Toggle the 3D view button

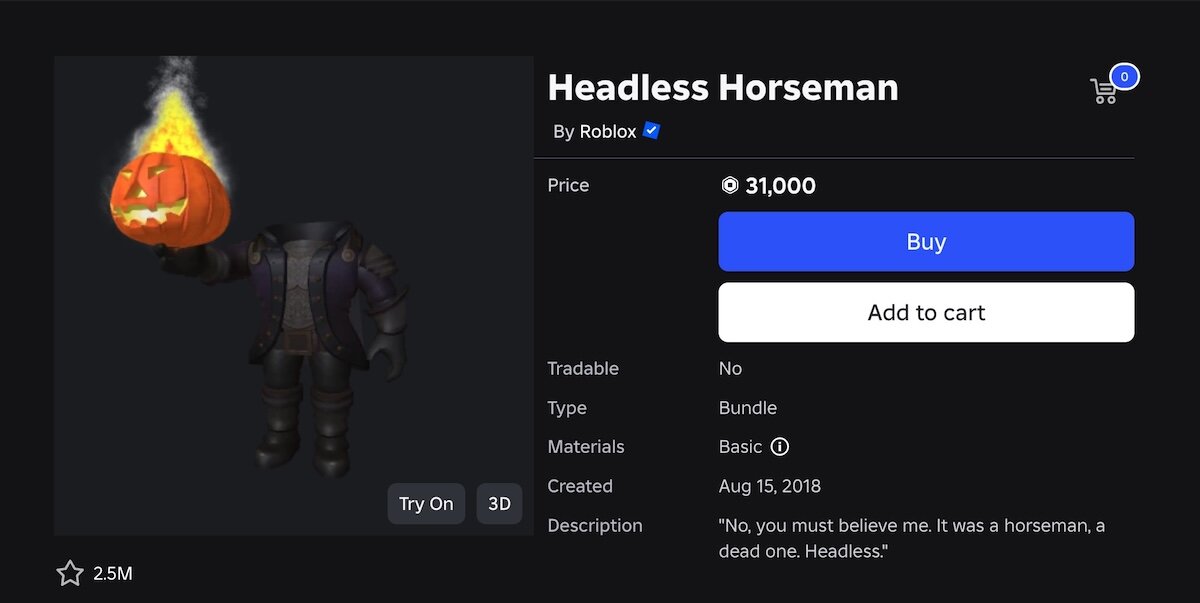click(x=499, y=504)
